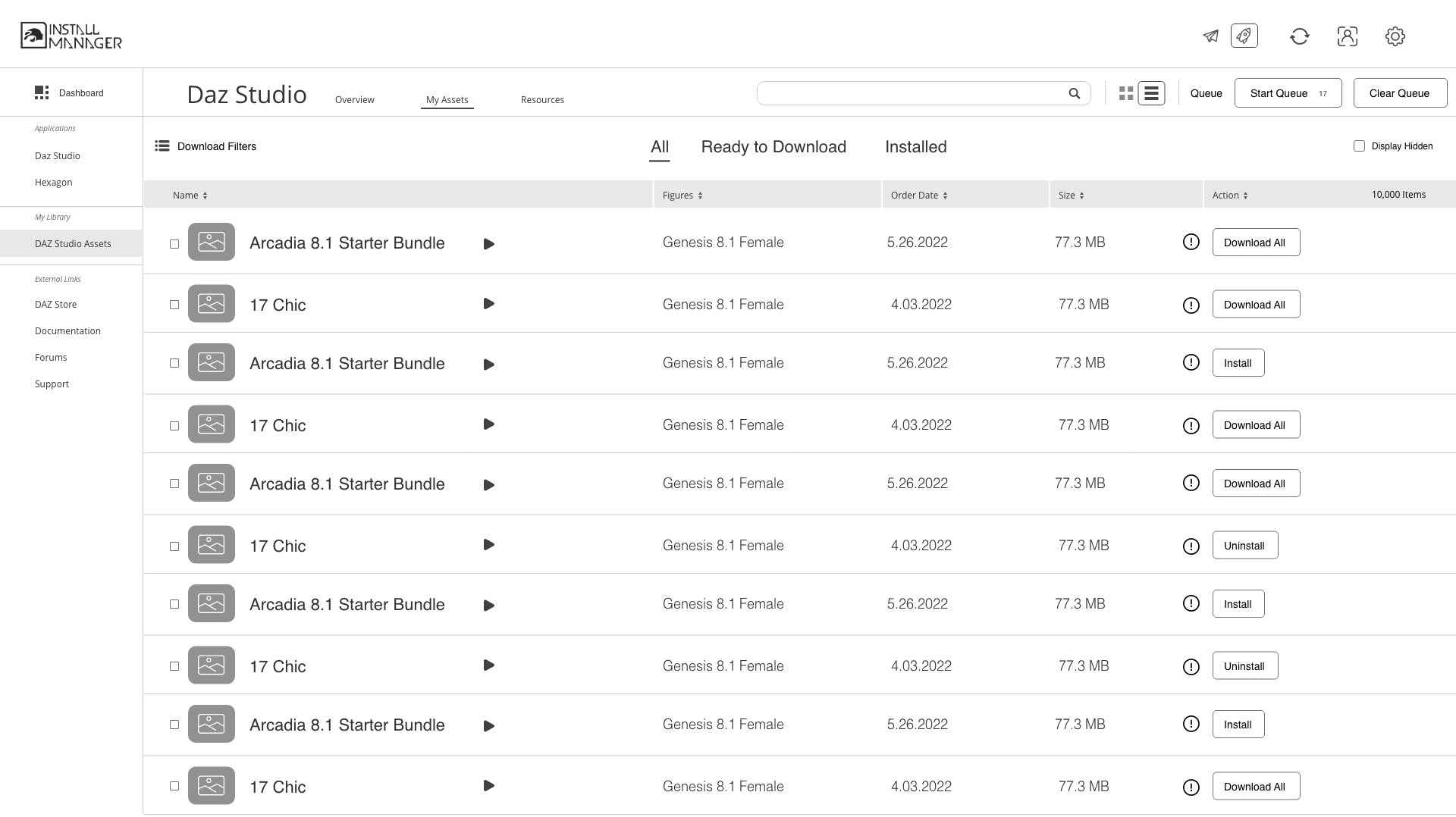Sort by Order Date column arrows
Screen dimensions: 1456x817
click(945, 196)
